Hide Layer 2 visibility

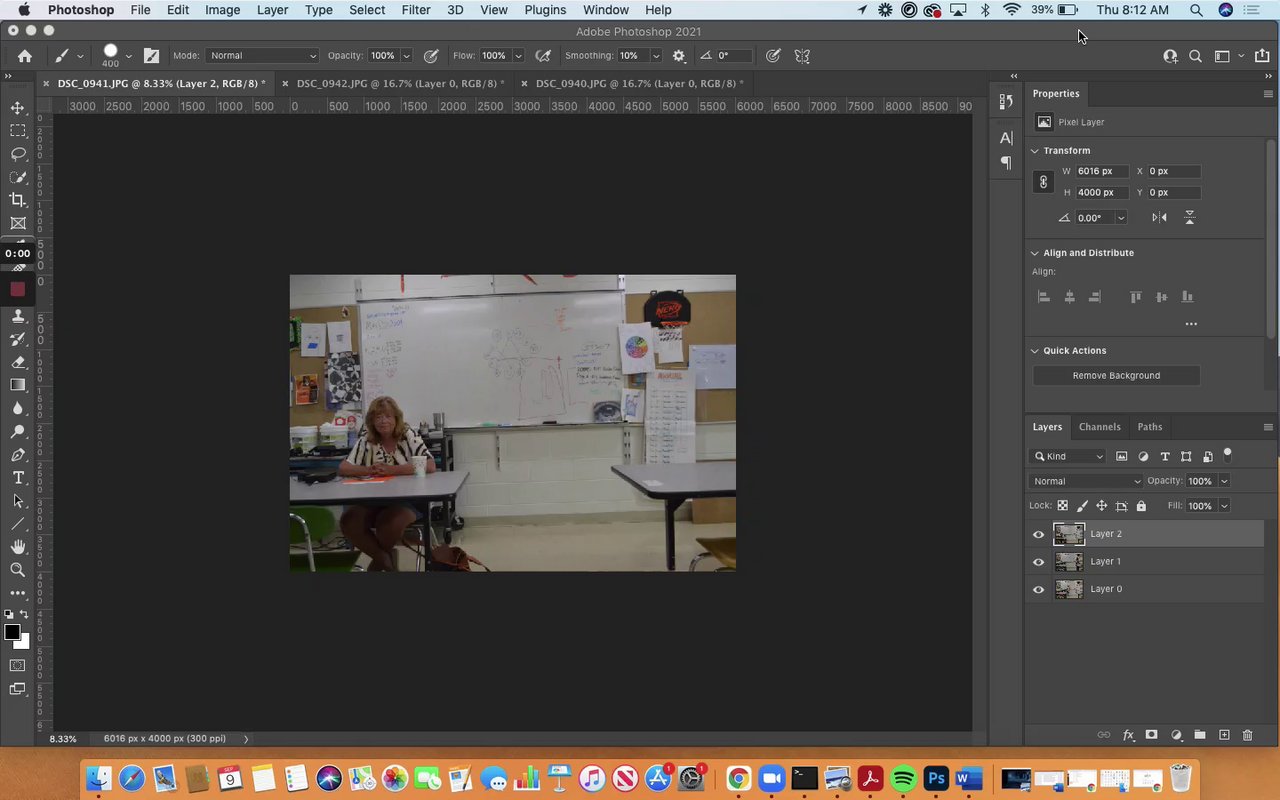[1038, 534]
